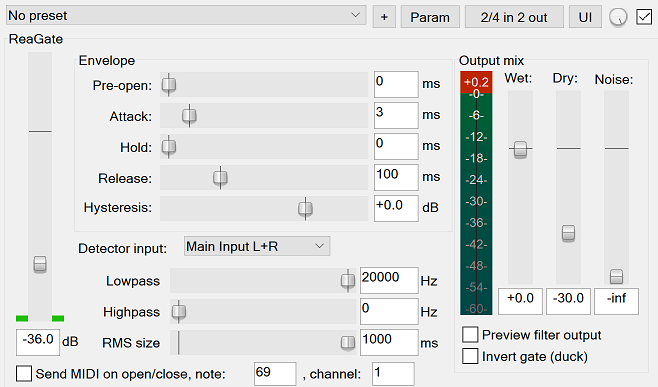Open the No preset dropdown
The image size is (658, 387).
tap(186, 16)
